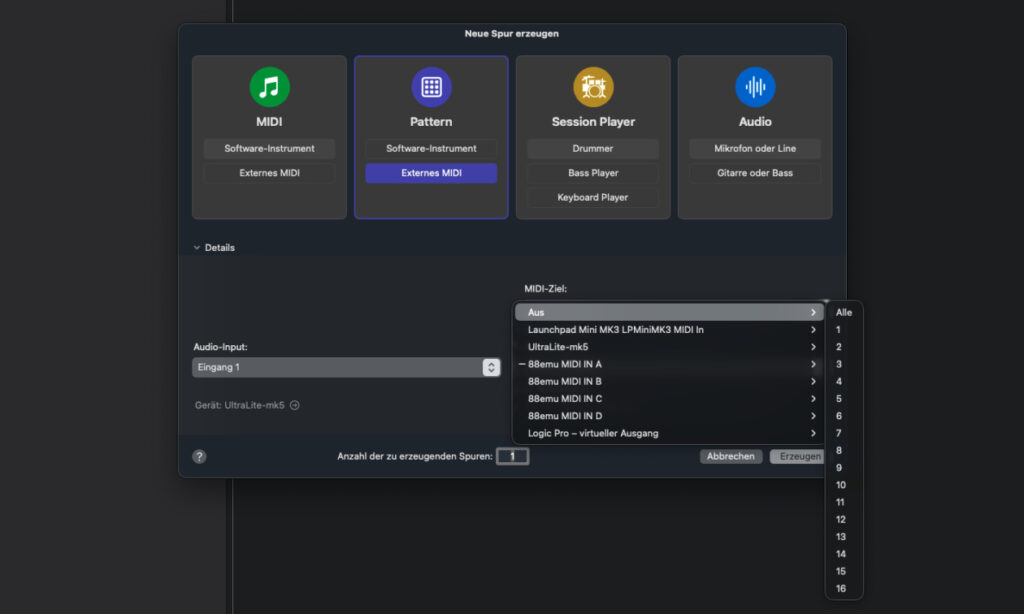Choose 88emu MIDI IN D destination

pos(669,416)
